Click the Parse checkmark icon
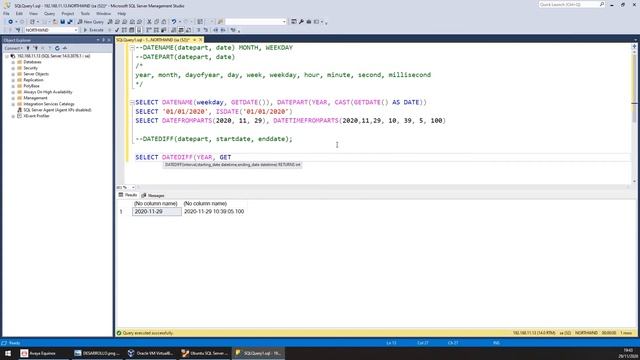The image size is (640, 360). point(117,30)
